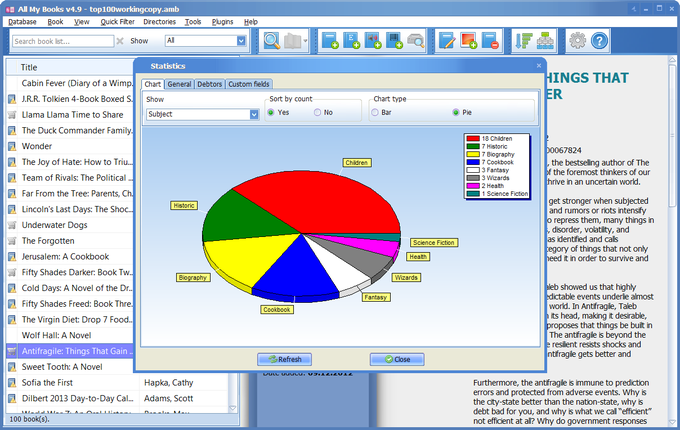Click the icon beside Sweet Tooth: A Novel

coord(12,367)
